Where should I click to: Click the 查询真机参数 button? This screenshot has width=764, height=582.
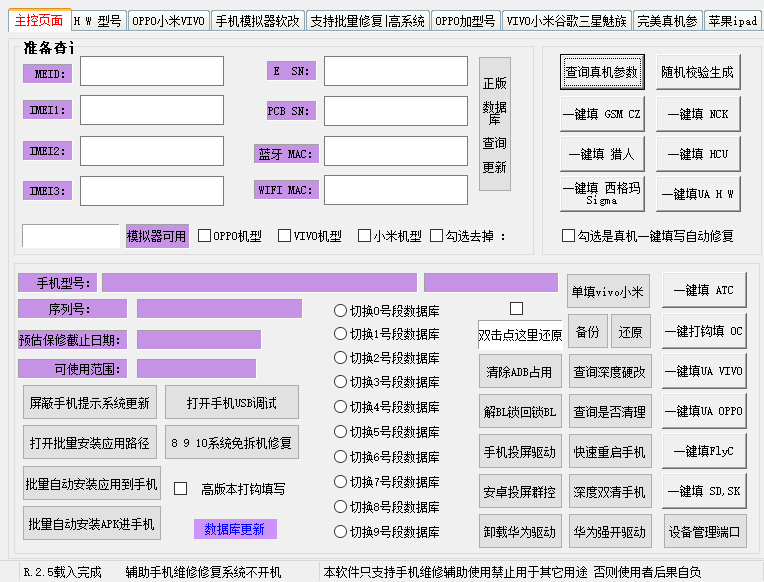[602, 72]
